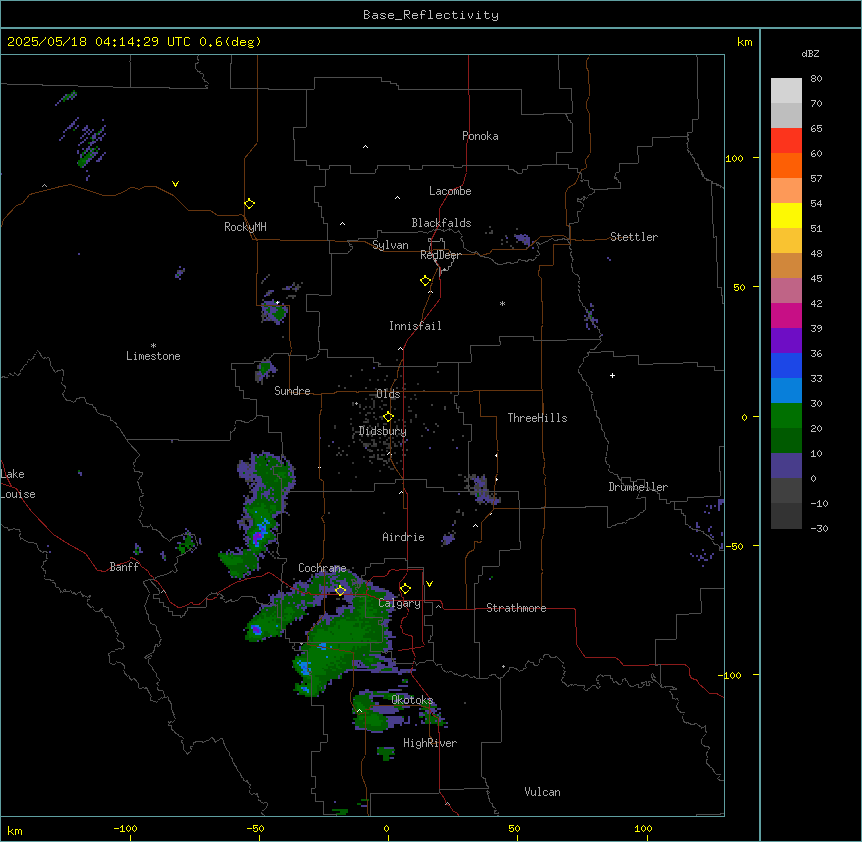This screenshot has height=842, width=862.
Task: Click the RockyMH label
Action: pos(245,227)
